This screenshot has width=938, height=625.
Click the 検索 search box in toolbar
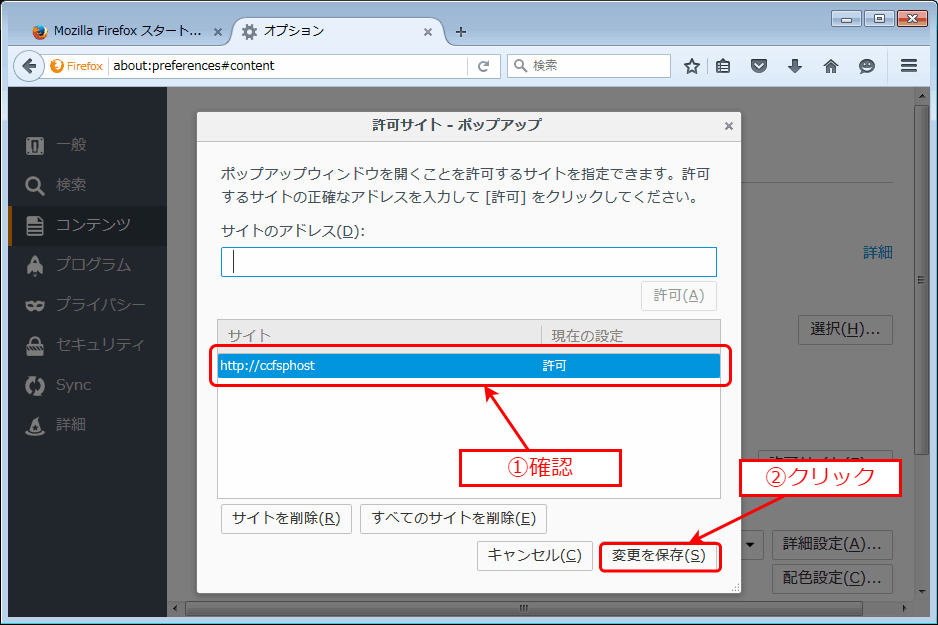tap(589, 66)
